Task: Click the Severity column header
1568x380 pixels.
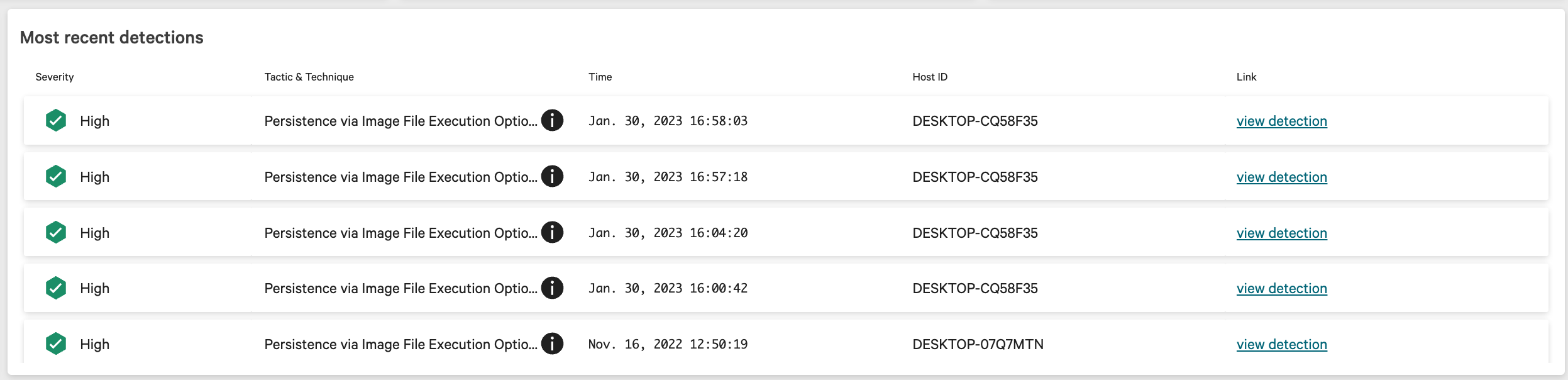Action: (55, 77)
